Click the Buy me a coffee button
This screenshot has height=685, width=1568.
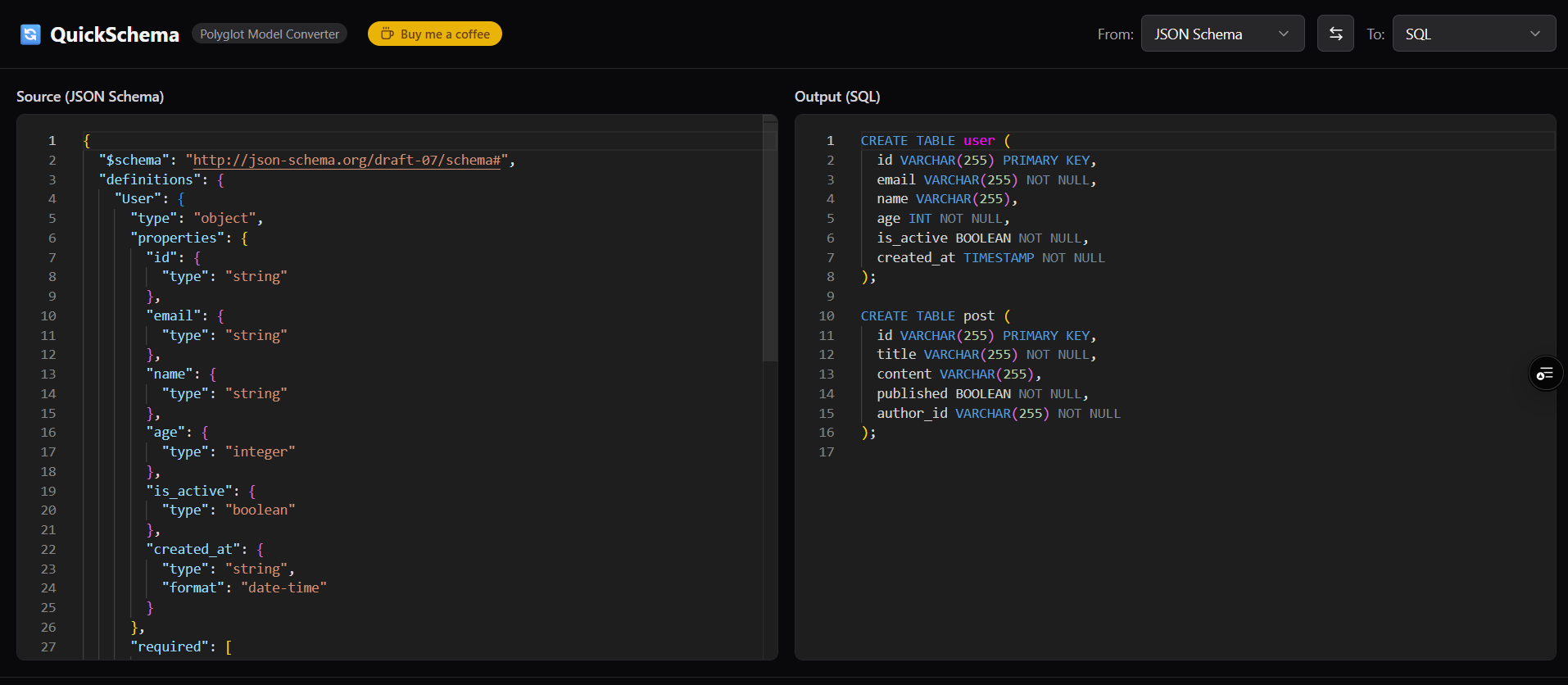pos(435,34)
